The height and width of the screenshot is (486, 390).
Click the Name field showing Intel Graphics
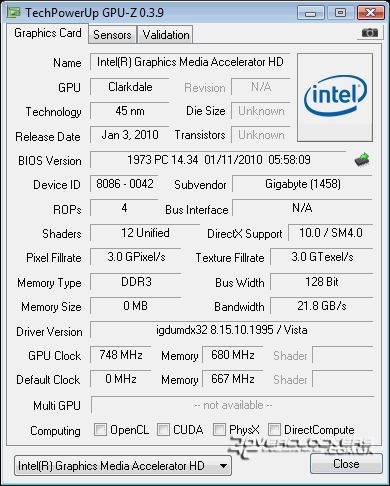(x=190, y=62)
